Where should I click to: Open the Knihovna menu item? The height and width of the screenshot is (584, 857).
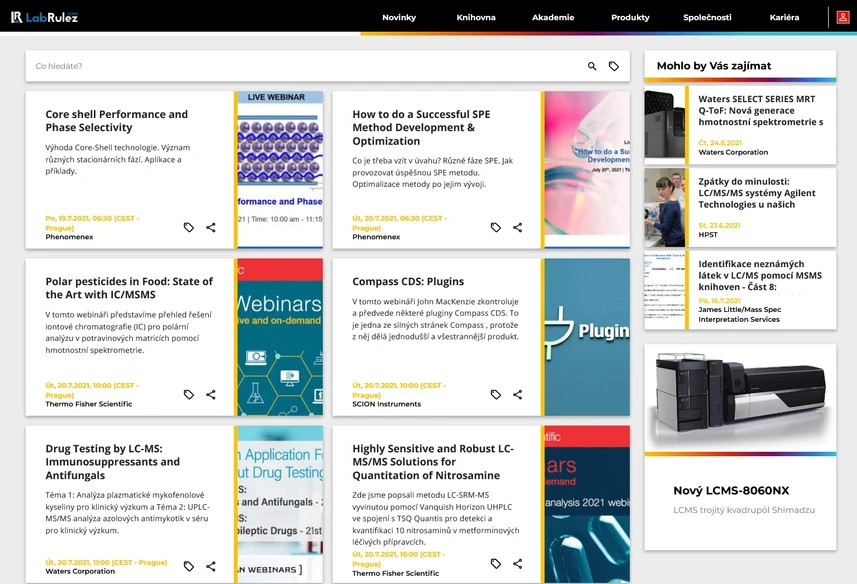[x=476, y=17]
